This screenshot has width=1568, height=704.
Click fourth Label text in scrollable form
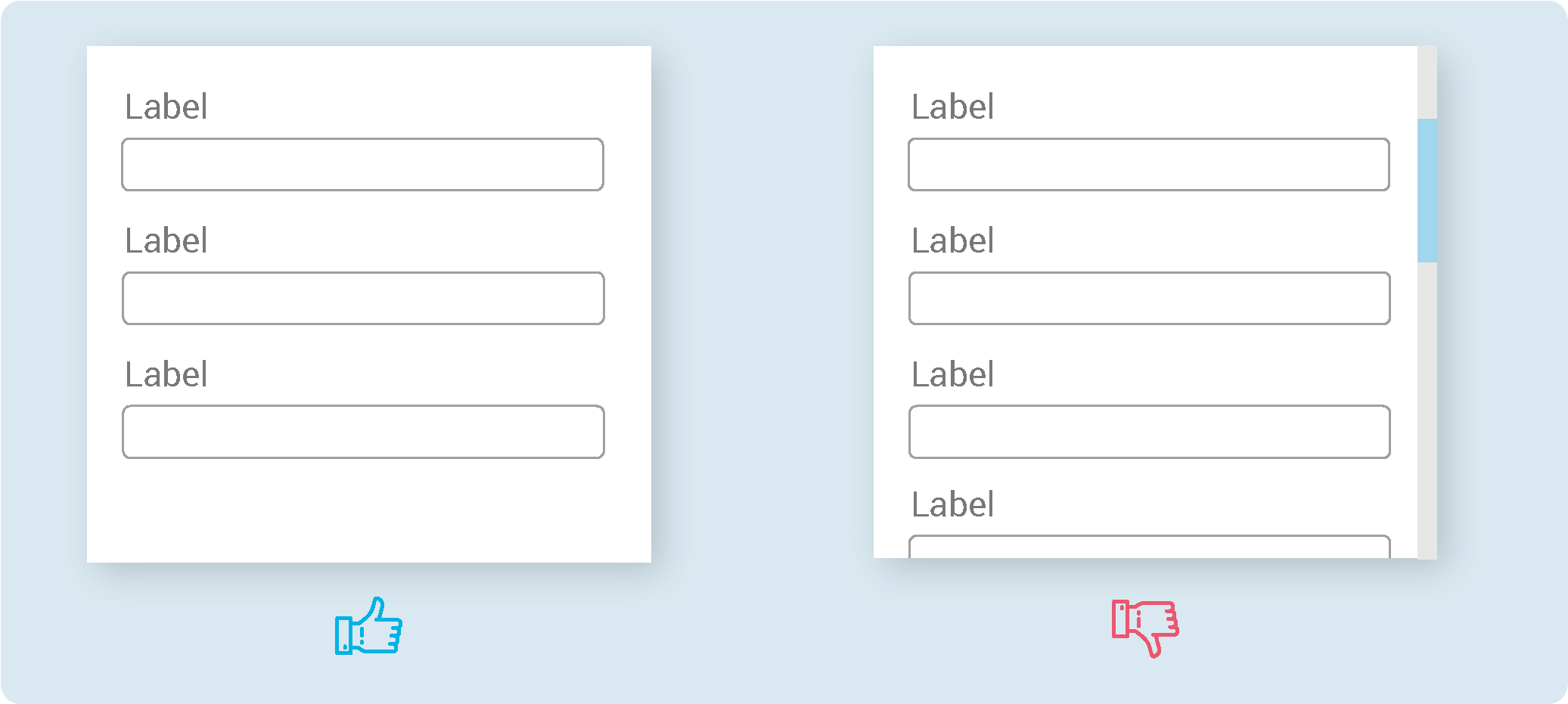point(952,504)
